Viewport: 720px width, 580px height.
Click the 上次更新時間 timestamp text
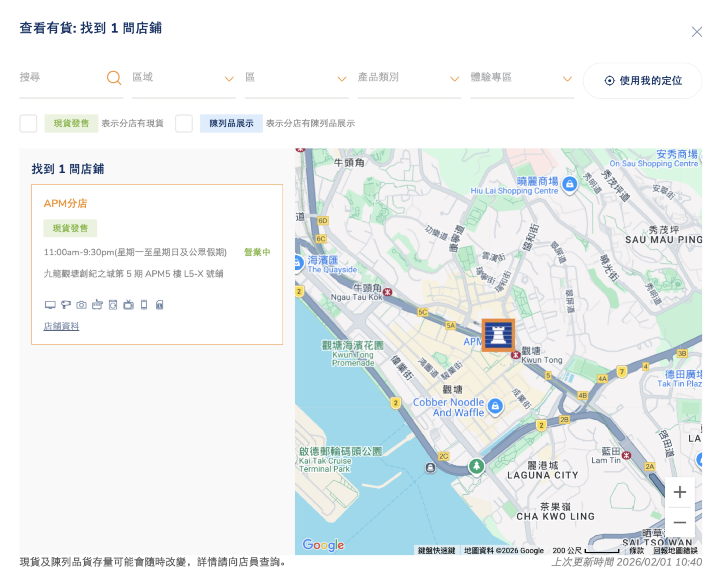pyautogui.click(x=626, y=562)
